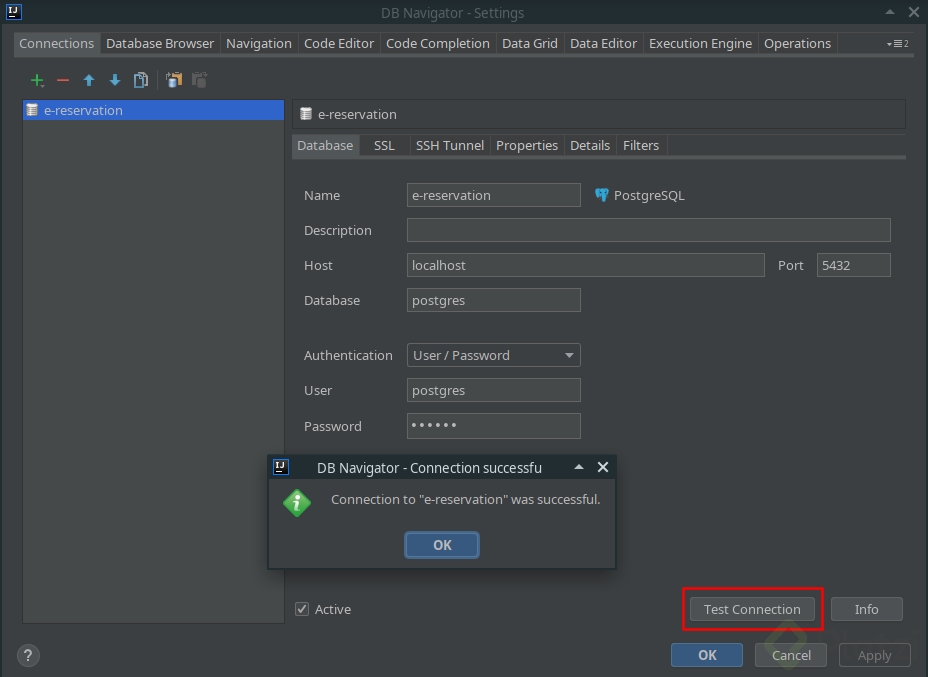The image size is (928, 677).
Task: Toggle the Active checkbox
Action: pos(302,609)
